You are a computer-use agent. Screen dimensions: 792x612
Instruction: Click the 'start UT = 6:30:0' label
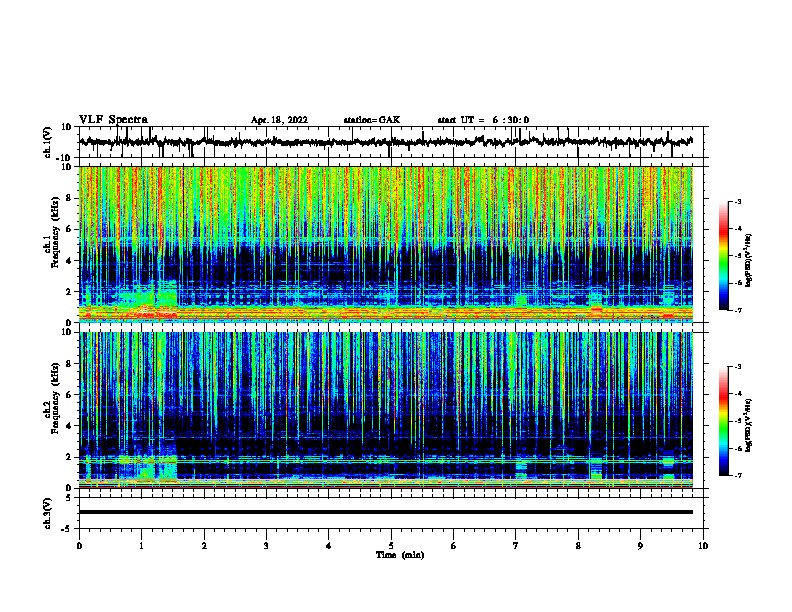click(x=483, y=120)
